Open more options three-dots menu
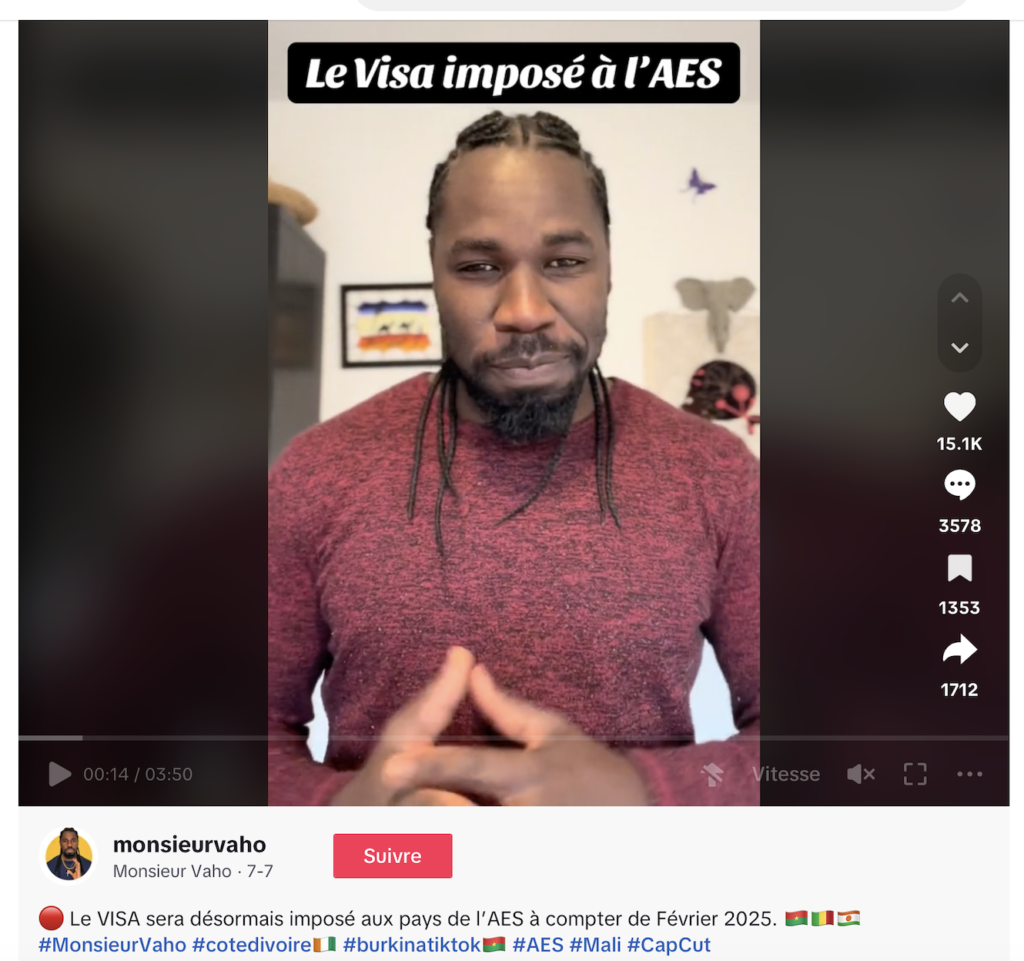The height and width of the screenshot is (961, 1024). (x=969, y=774)
